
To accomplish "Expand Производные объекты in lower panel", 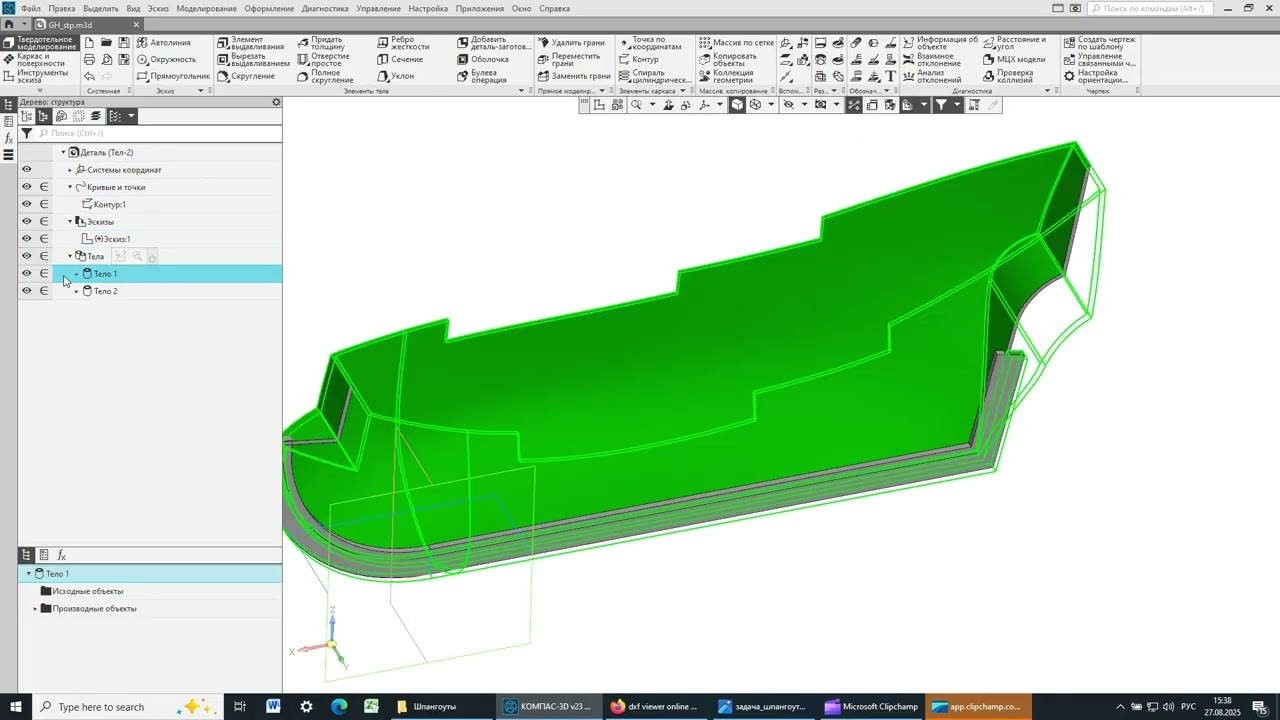I will [x=35, y=608].
